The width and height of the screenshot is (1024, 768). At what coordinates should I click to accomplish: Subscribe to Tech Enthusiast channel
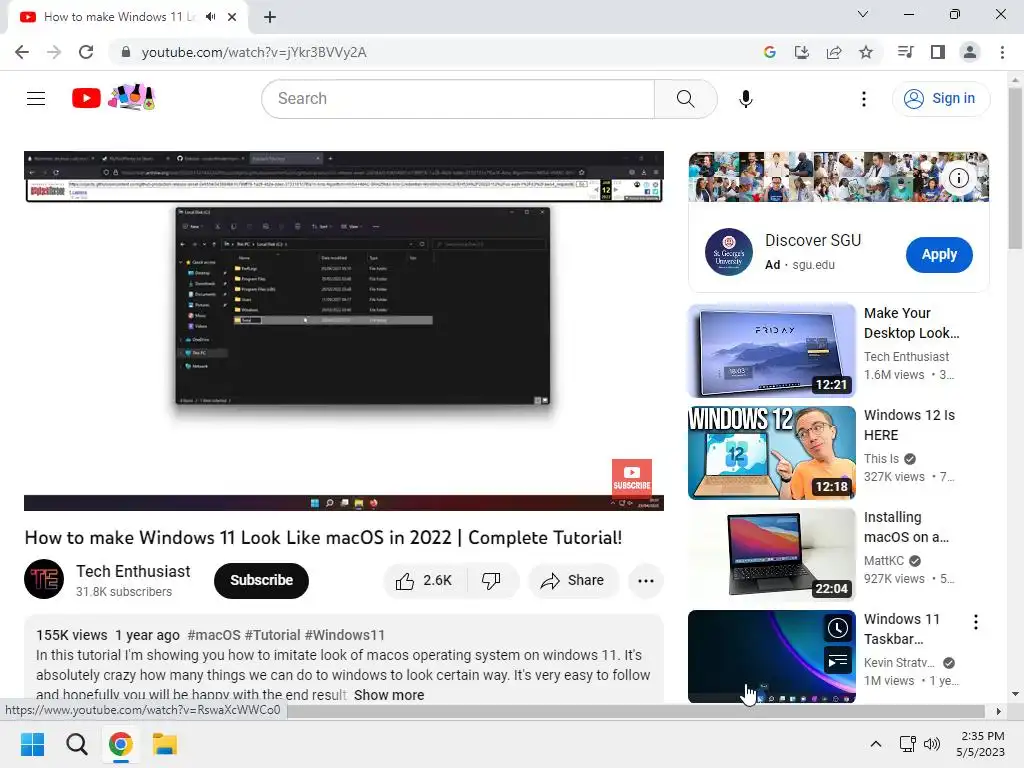tap(261, 581)
